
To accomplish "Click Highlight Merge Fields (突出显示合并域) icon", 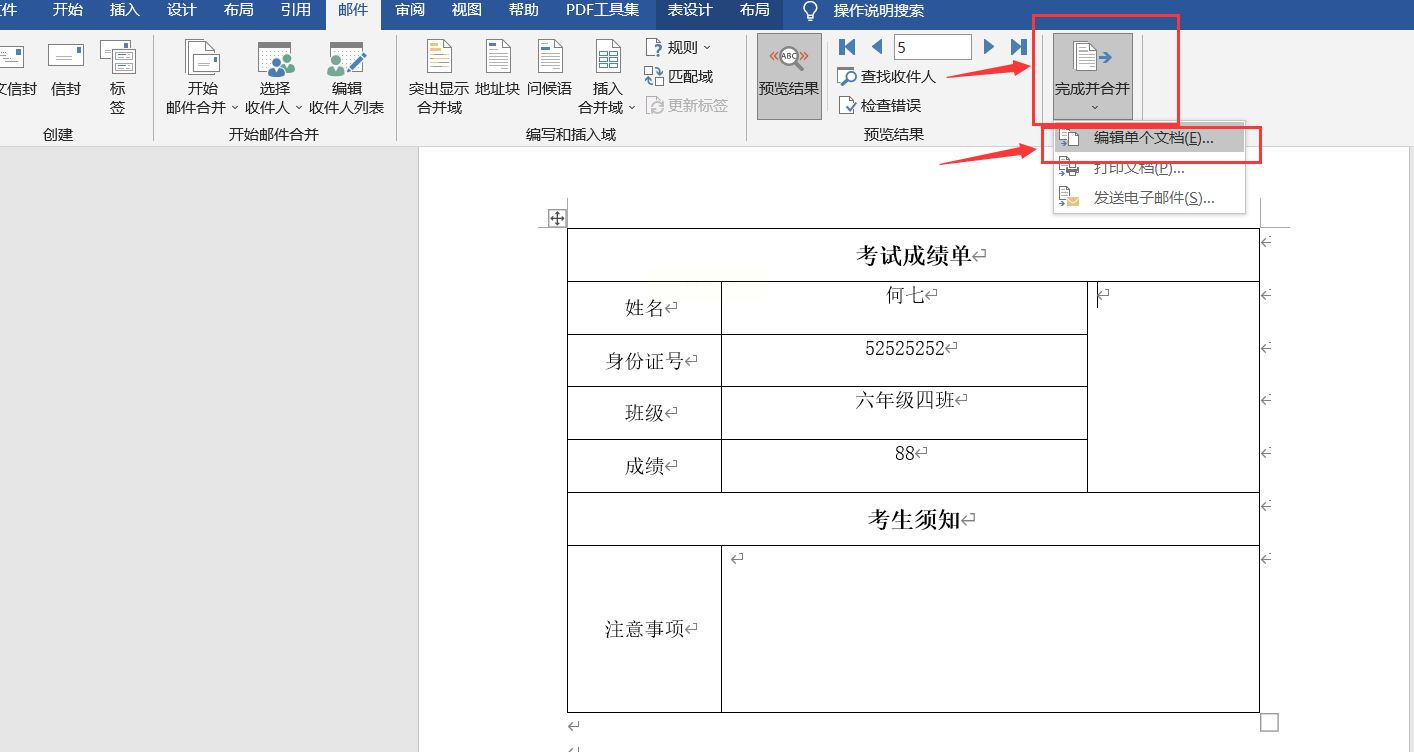I will click(439, 76).
